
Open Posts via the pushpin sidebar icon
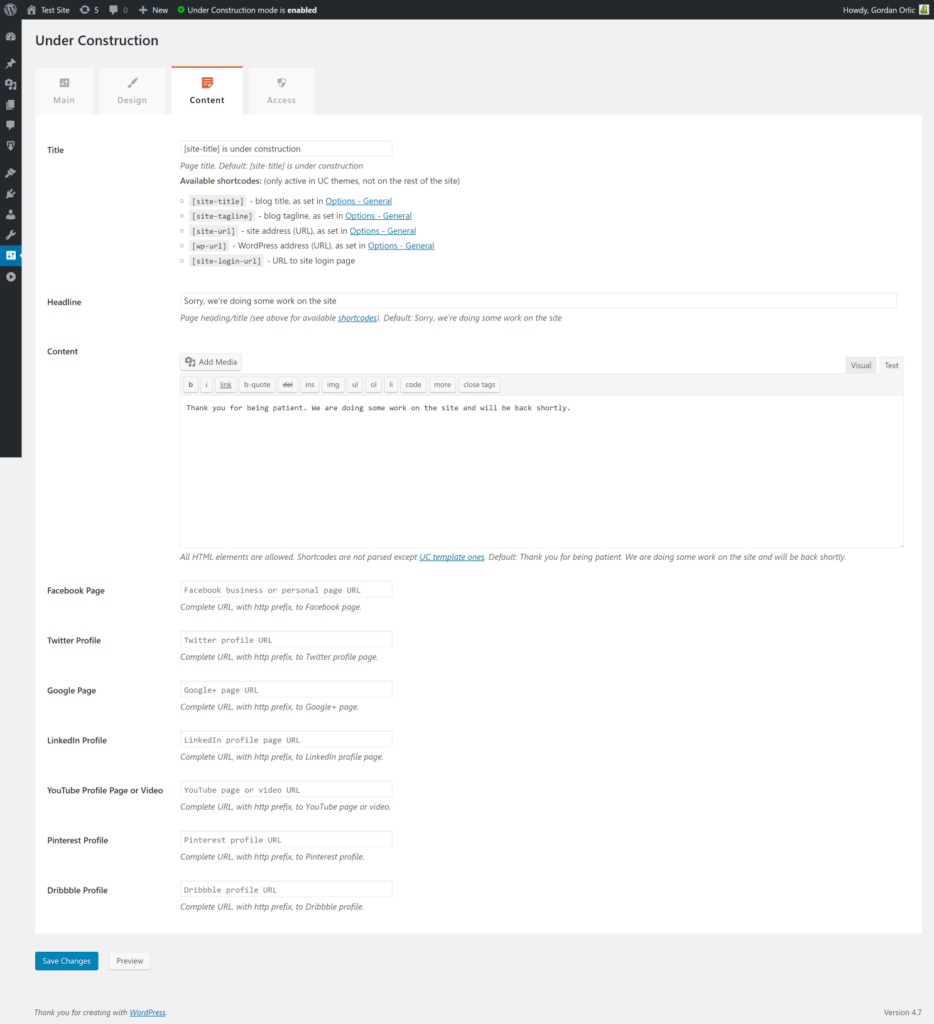point(10,63)
